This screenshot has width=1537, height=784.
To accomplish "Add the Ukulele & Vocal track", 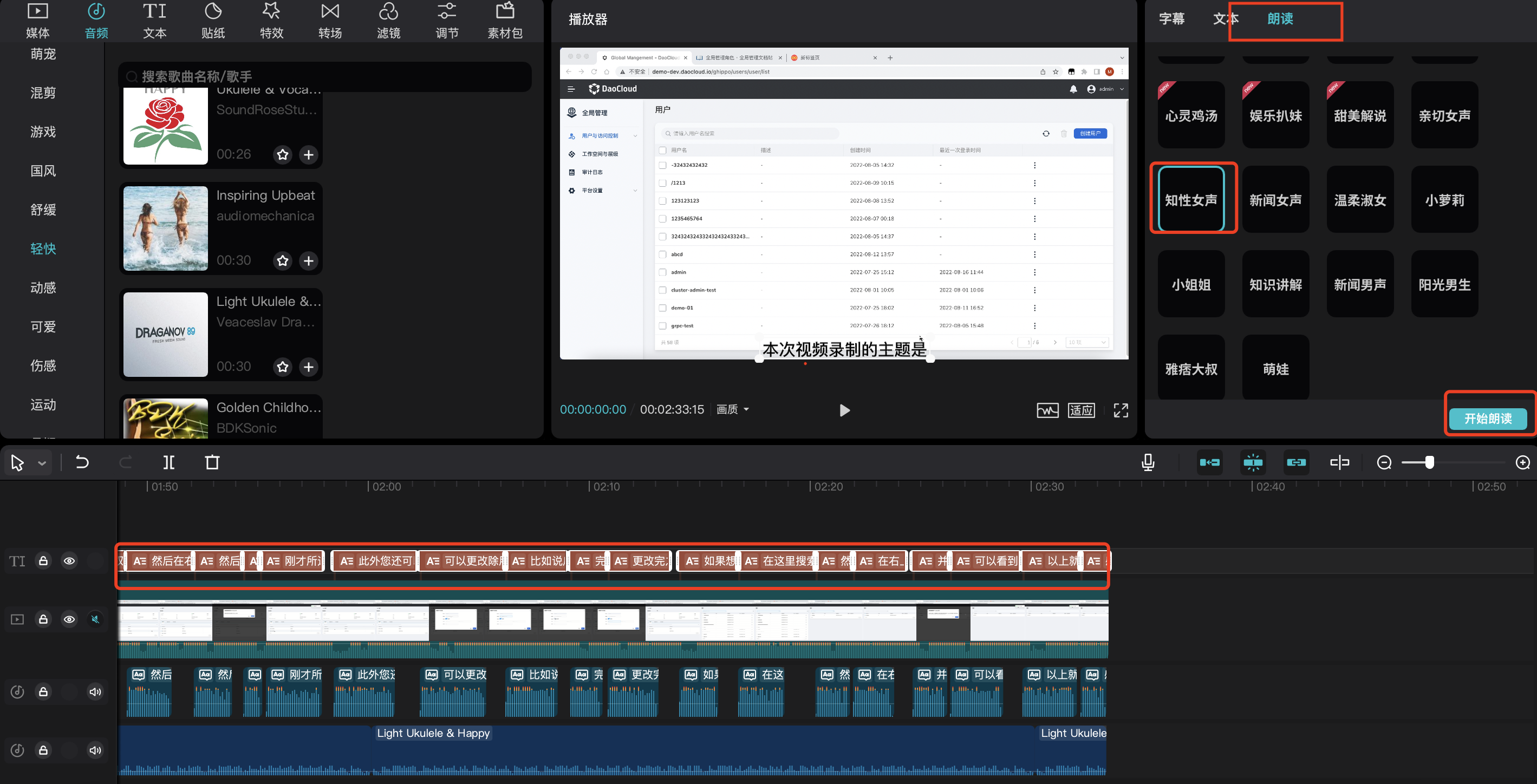I will [309, 154].
